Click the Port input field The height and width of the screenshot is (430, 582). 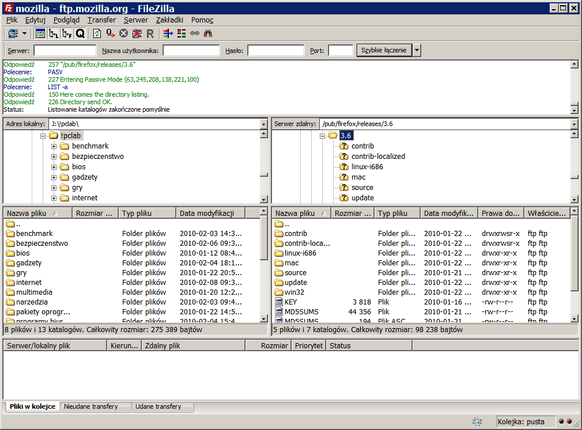pos(340,51)
